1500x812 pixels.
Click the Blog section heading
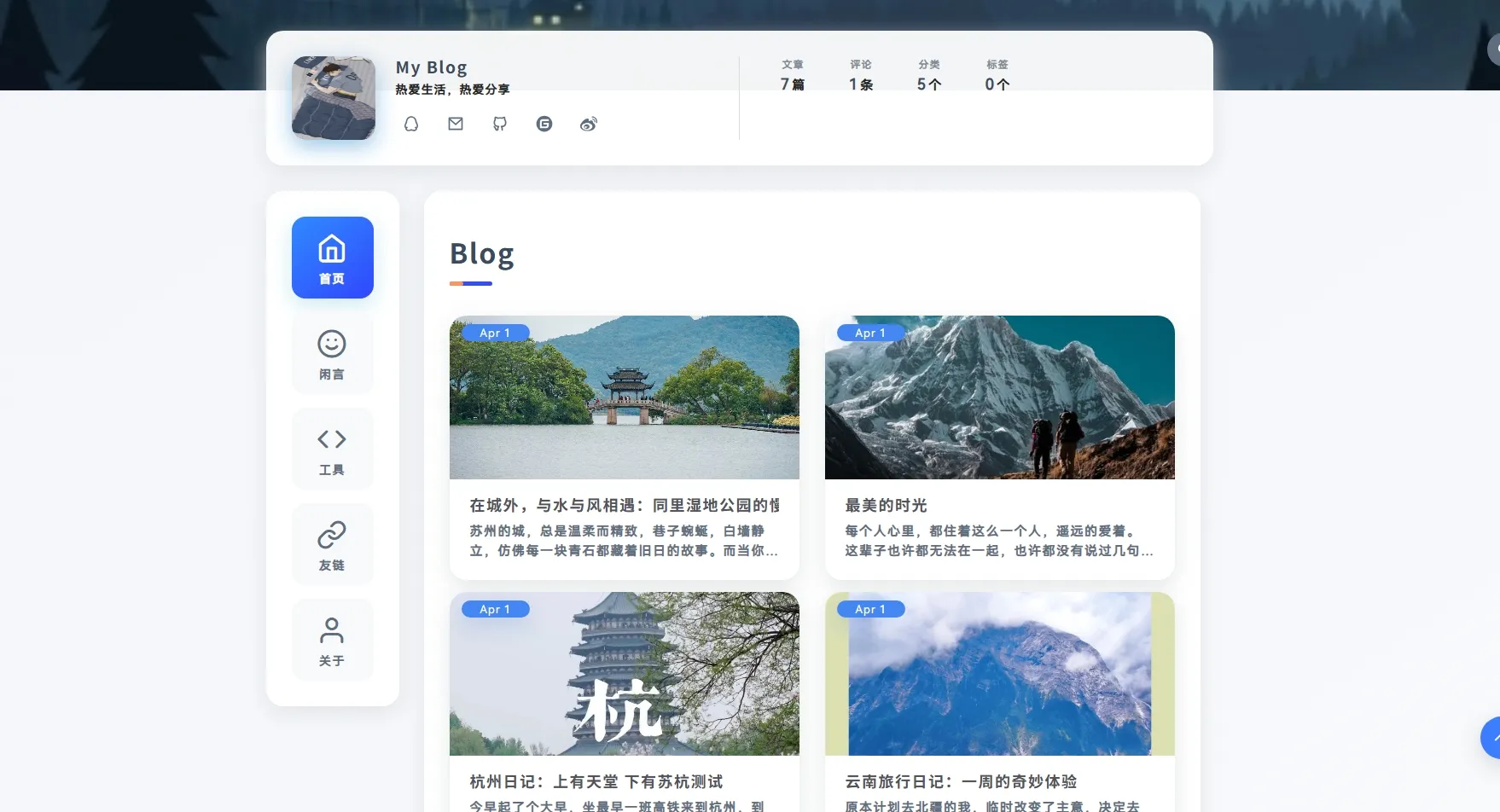[482, 254]
